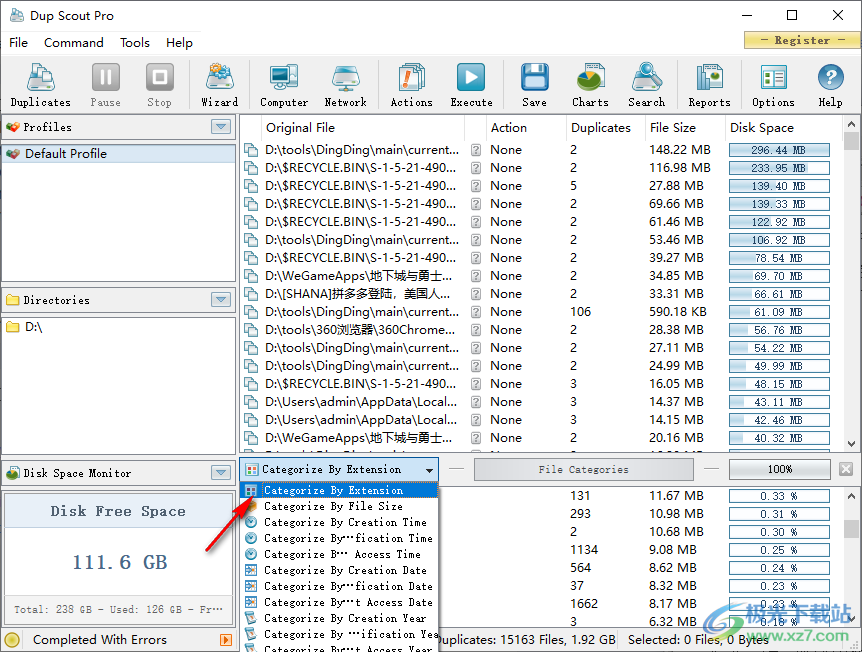Select the row with file size 590.18 KB
862x652 pixels.
click(541, 312)
